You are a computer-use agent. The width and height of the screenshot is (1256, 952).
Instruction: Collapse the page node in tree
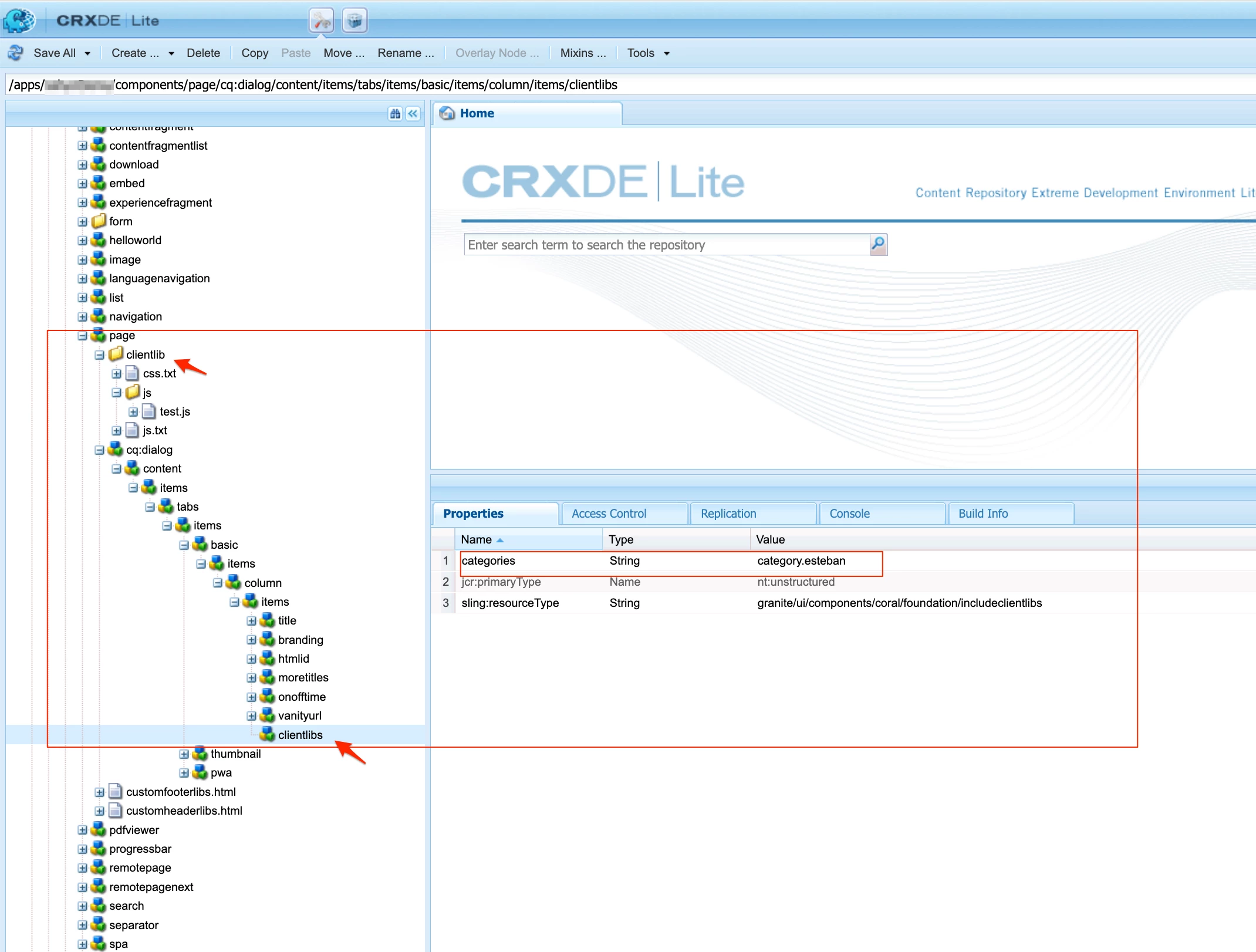coord(82,336)
